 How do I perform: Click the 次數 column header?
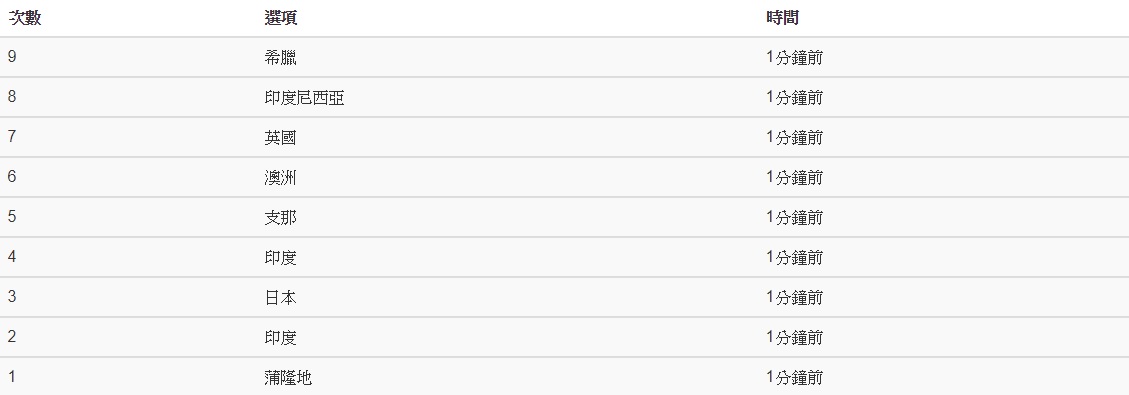click(x=24, y=18)
